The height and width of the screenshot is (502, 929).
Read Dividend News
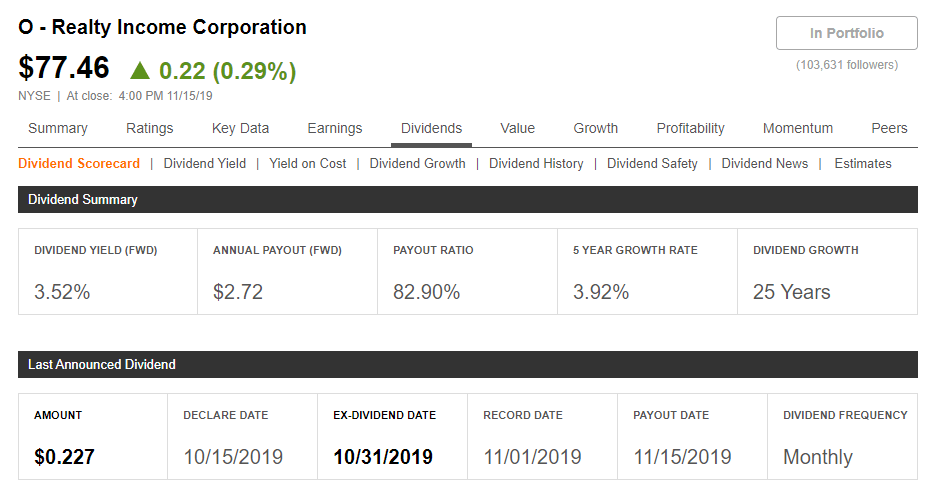(x=764, y=163)
